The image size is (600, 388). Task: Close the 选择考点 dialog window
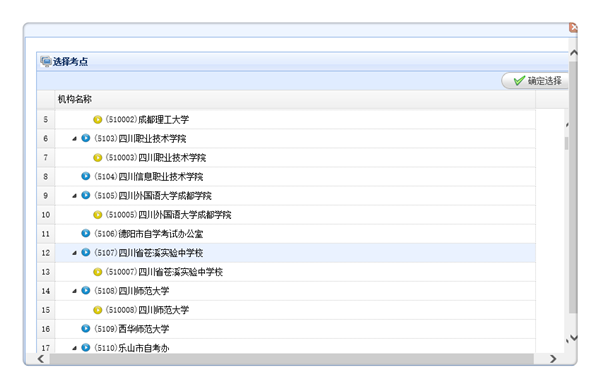[573, 28]
